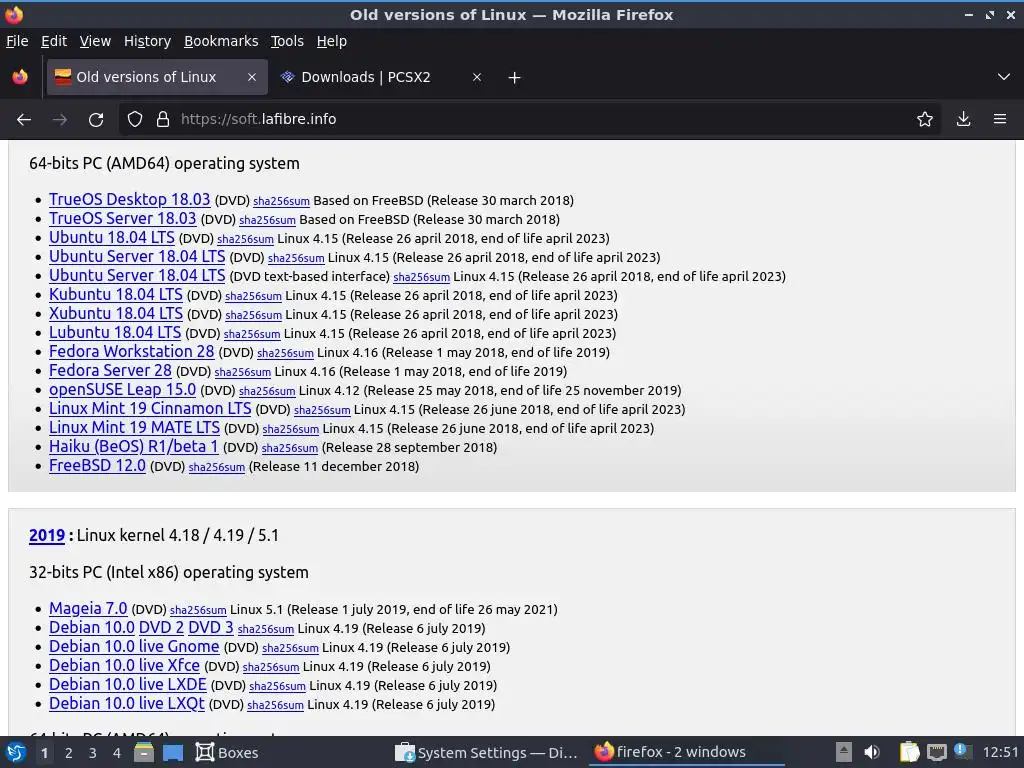Open the clipboard tray icon
The width and height of the screenshot is (1024, 768).
909,752
